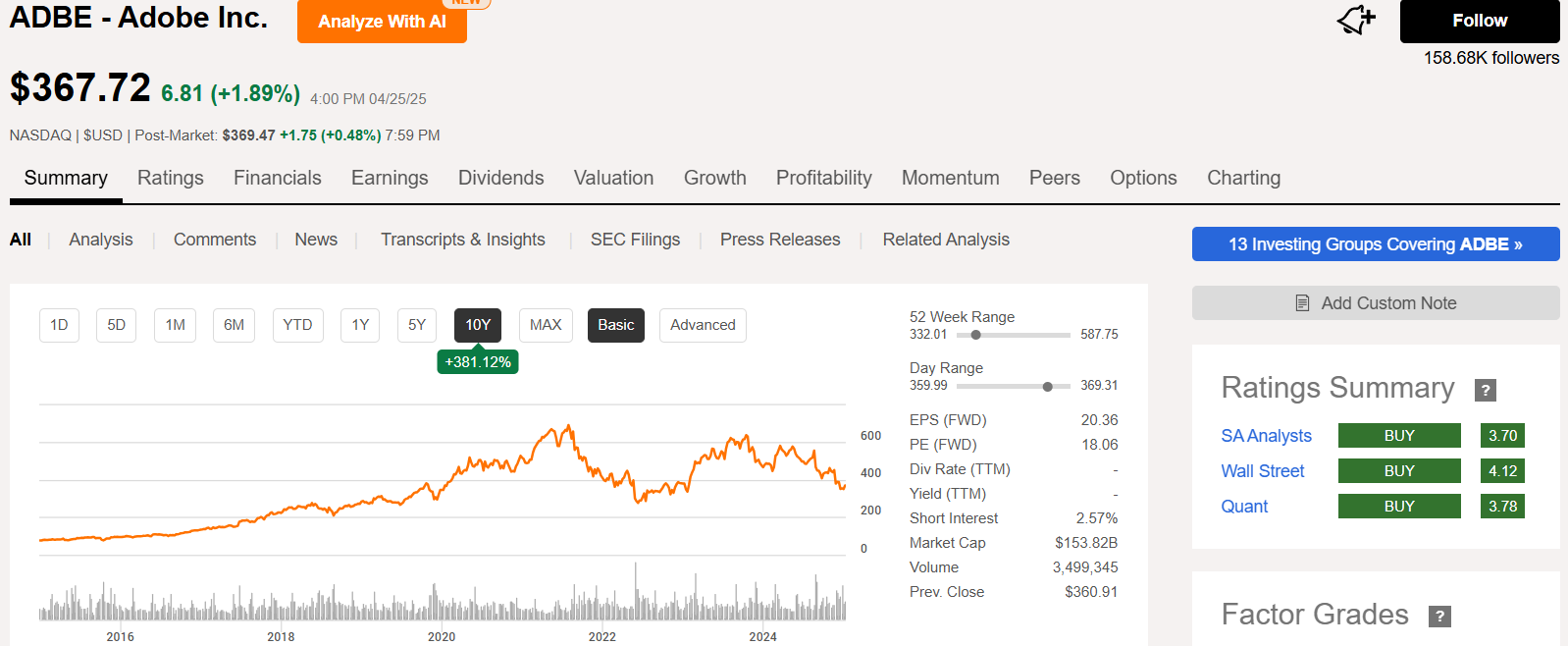
Task: Click the PE (FWD) value 18.06
Action: [1099, 445]
